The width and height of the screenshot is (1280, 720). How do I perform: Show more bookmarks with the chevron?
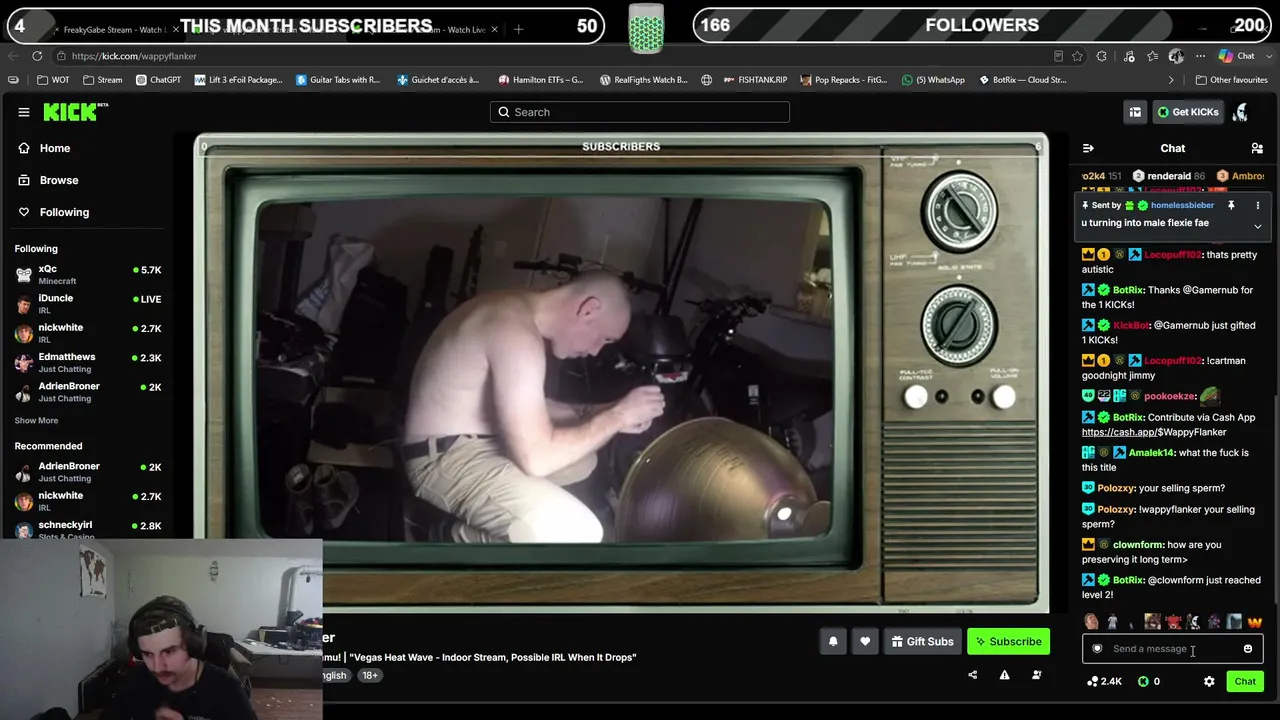[1171, 80]
